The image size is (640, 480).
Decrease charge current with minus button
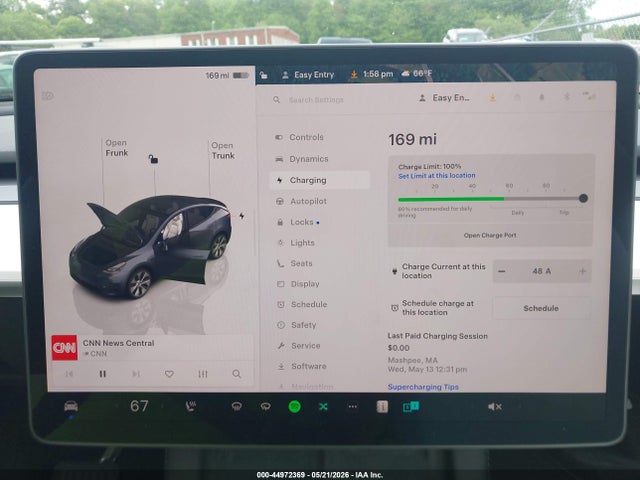[502, 271]
